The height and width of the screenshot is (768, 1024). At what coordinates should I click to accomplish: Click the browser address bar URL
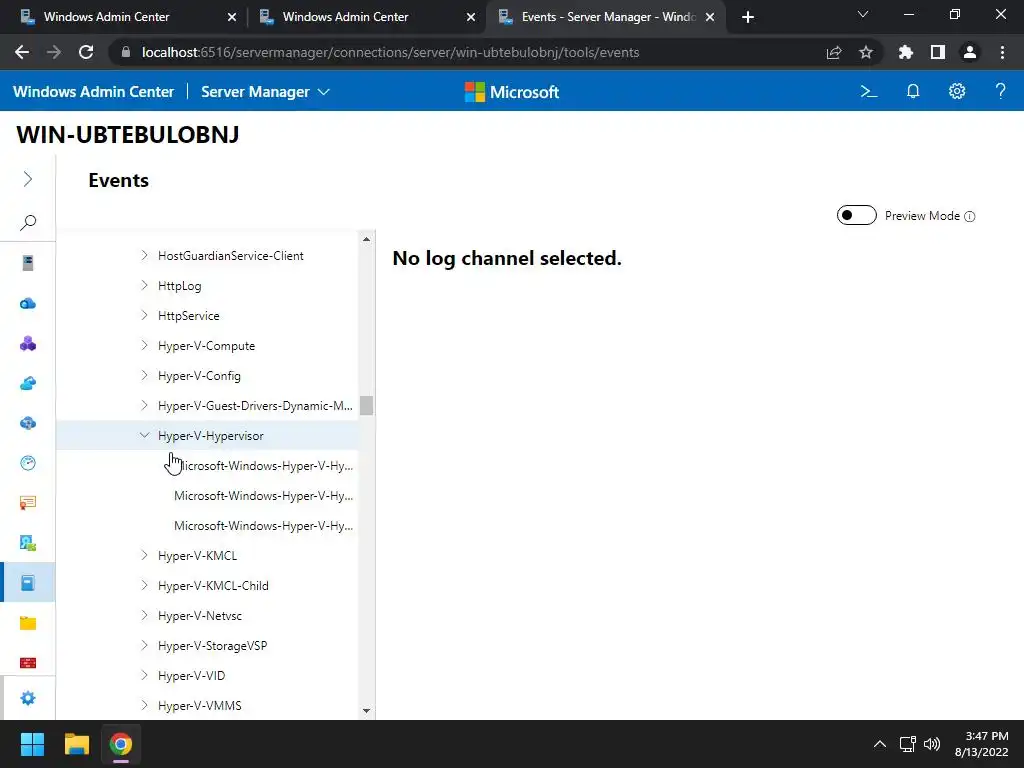390,52
